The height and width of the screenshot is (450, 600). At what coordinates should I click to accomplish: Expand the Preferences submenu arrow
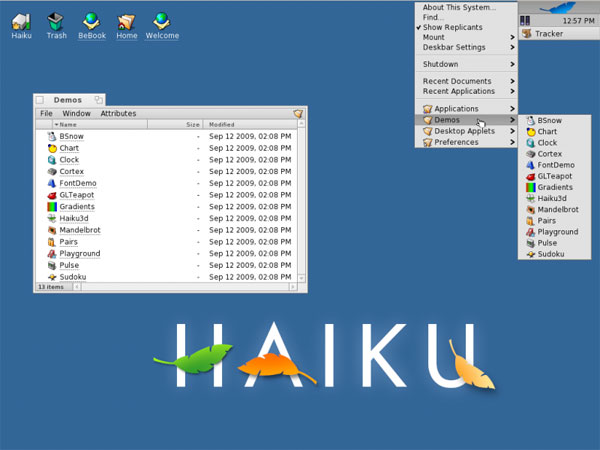click(512, 142)
